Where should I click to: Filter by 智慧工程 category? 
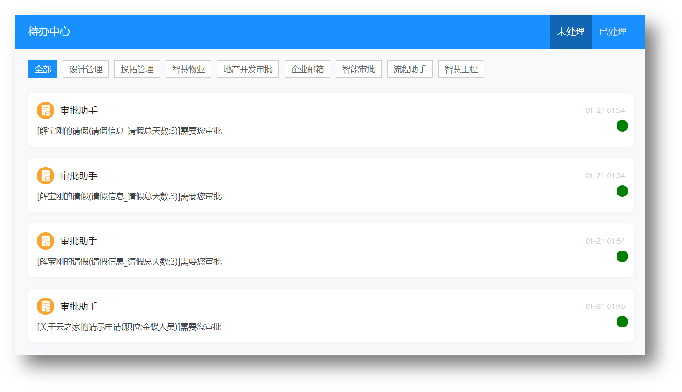(x=461, y=69)
